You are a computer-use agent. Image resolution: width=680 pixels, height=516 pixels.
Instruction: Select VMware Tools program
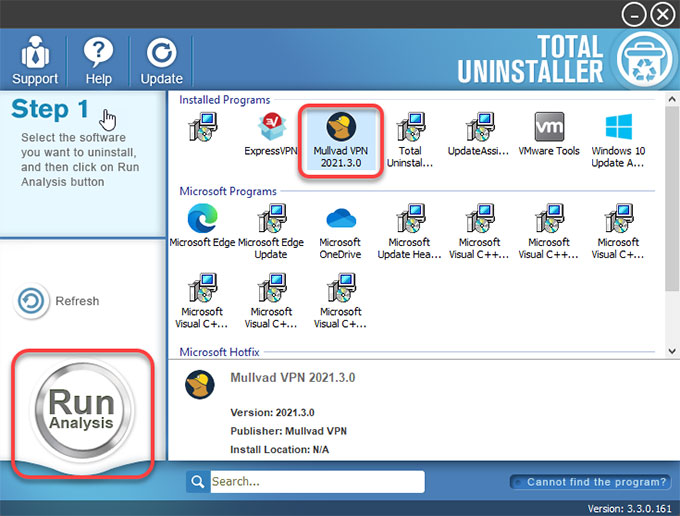tap(549, 134)
